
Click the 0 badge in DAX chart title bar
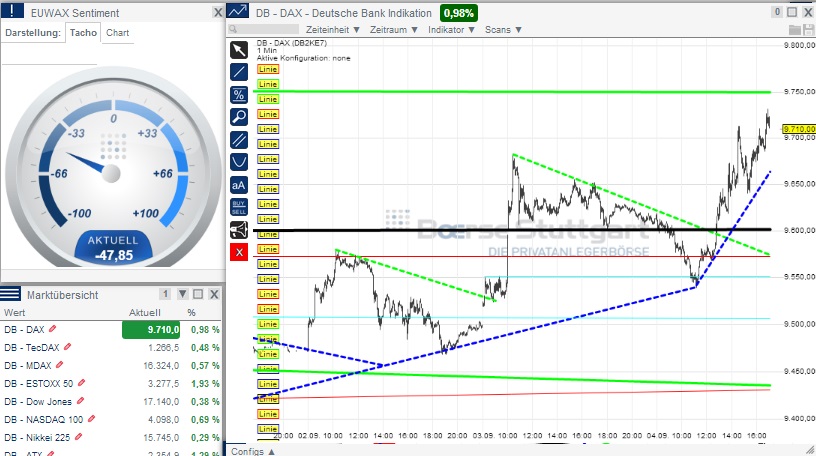[x=777, y=12]
